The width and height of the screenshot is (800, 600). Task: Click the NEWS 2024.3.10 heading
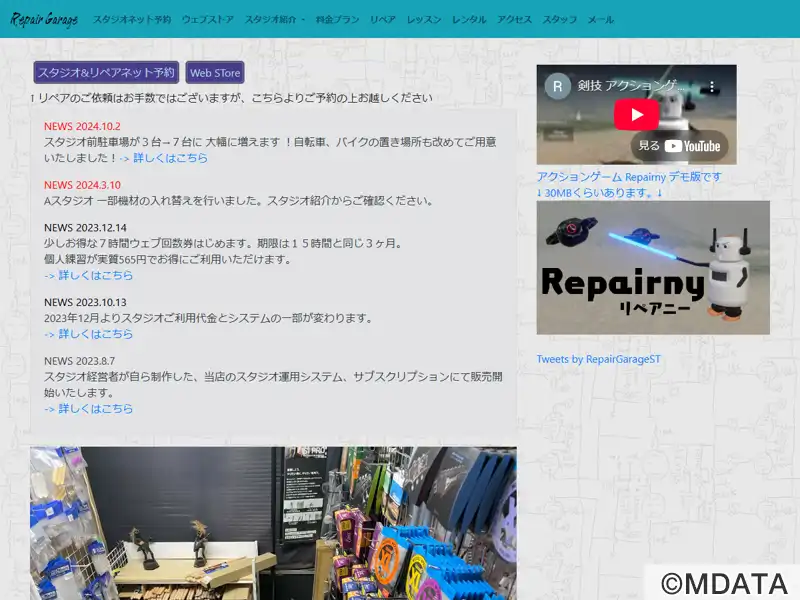[x=82, y=185]
